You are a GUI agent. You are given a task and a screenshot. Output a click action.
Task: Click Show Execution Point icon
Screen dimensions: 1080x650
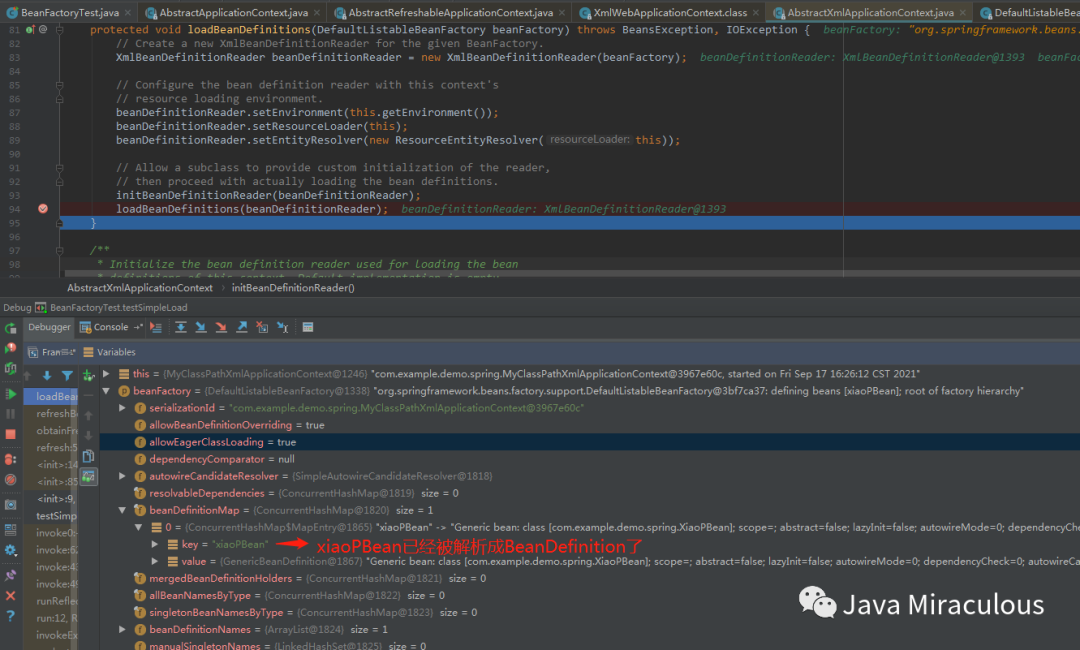pos(156,328)
